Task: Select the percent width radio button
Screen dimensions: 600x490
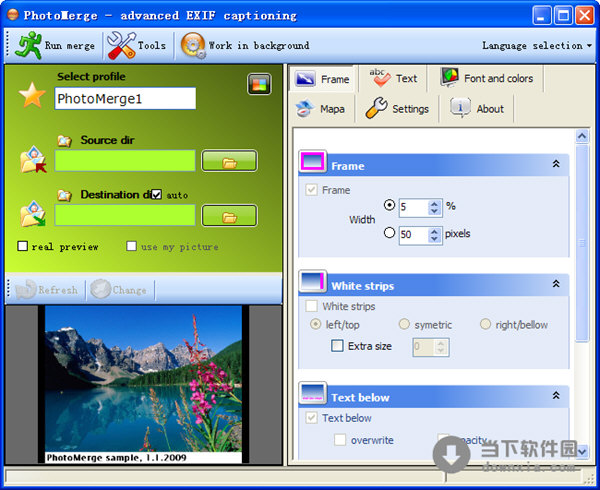Action: [390, 205]
